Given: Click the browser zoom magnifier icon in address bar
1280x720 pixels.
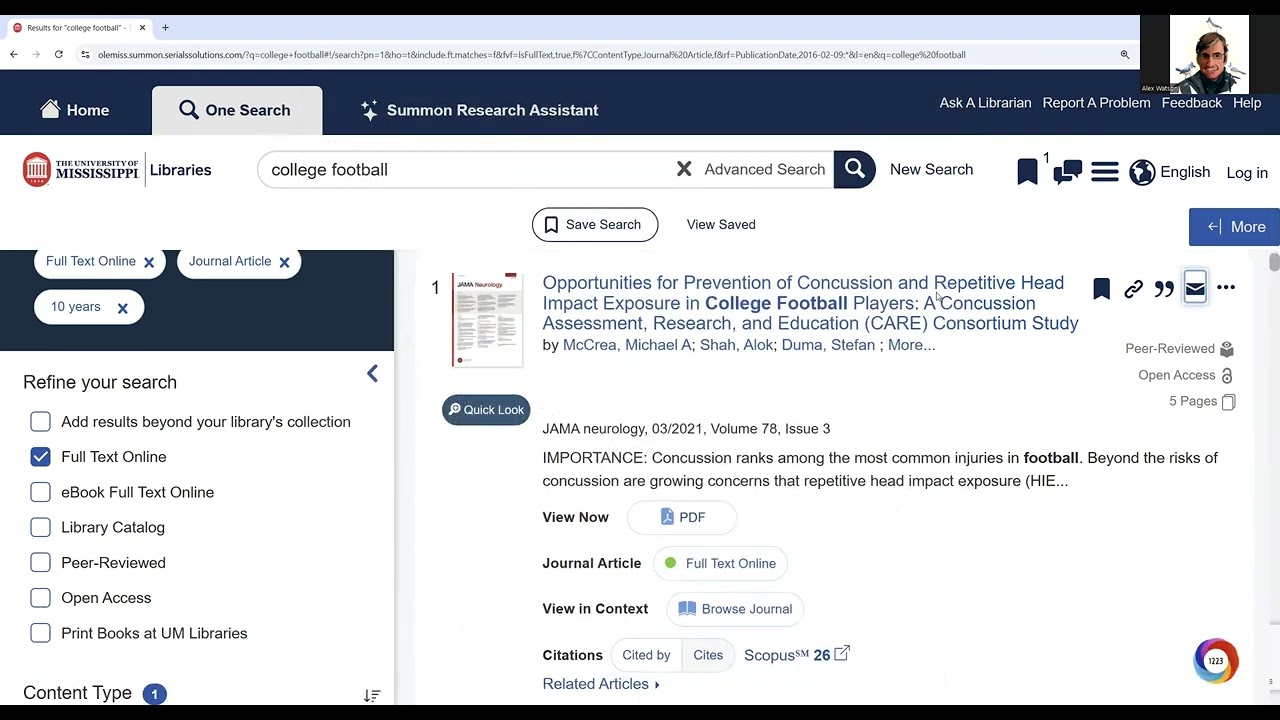Looking at the screenshot, I should 1125,54.
